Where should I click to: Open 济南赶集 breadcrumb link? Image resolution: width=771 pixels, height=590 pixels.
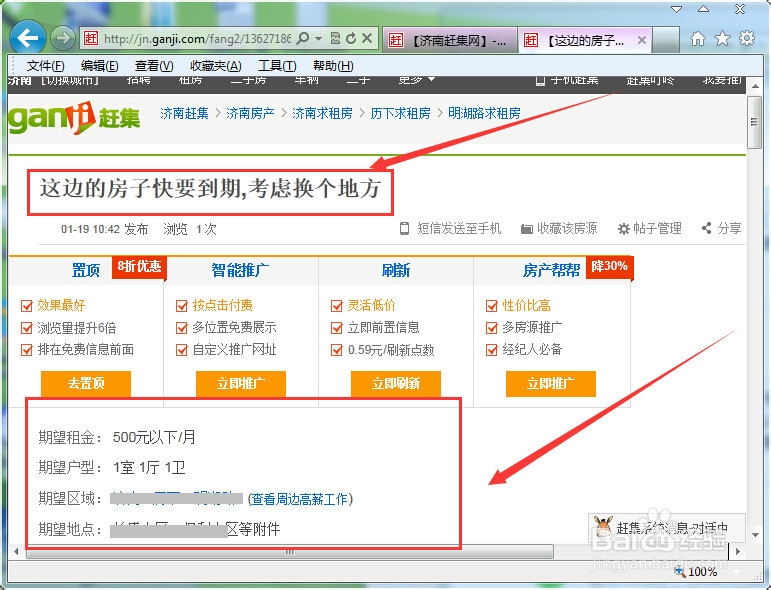coord(184,114)
